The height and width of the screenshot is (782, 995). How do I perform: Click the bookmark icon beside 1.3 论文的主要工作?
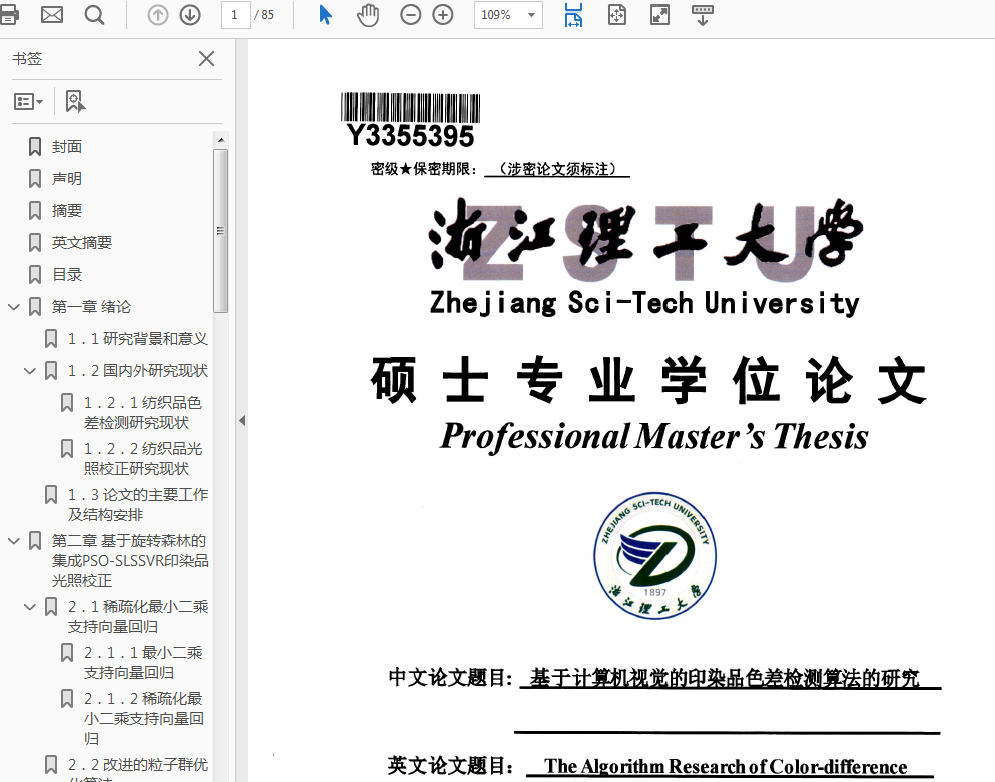tap(51, 494)
